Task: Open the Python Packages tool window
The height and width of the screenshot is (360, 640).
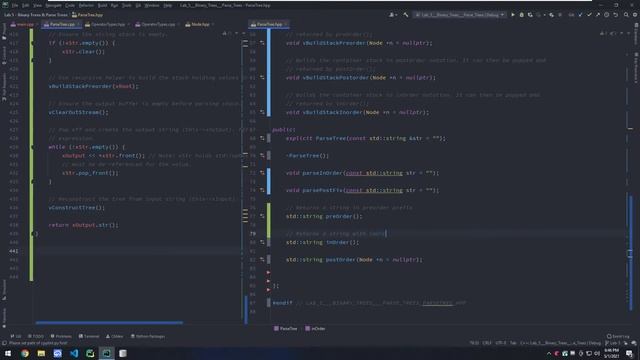Action: click(x=147, y=336)
